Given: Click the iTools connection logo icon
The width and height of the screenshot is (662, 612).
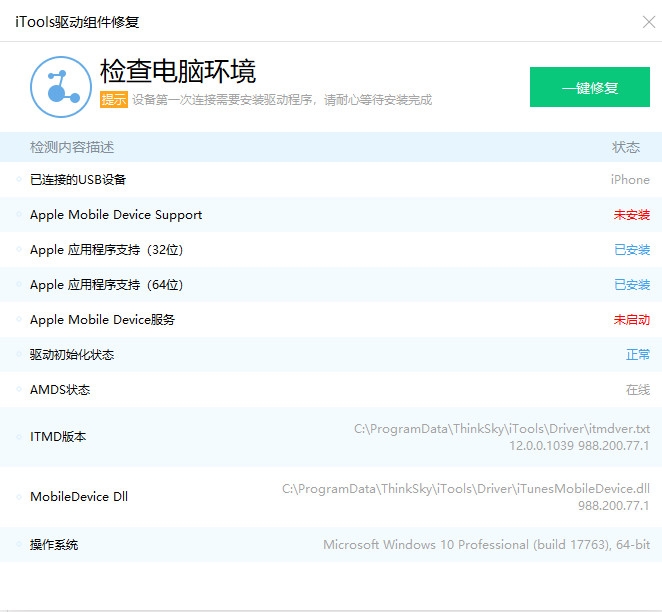Looking at the screenshot, I should point(61,87).
